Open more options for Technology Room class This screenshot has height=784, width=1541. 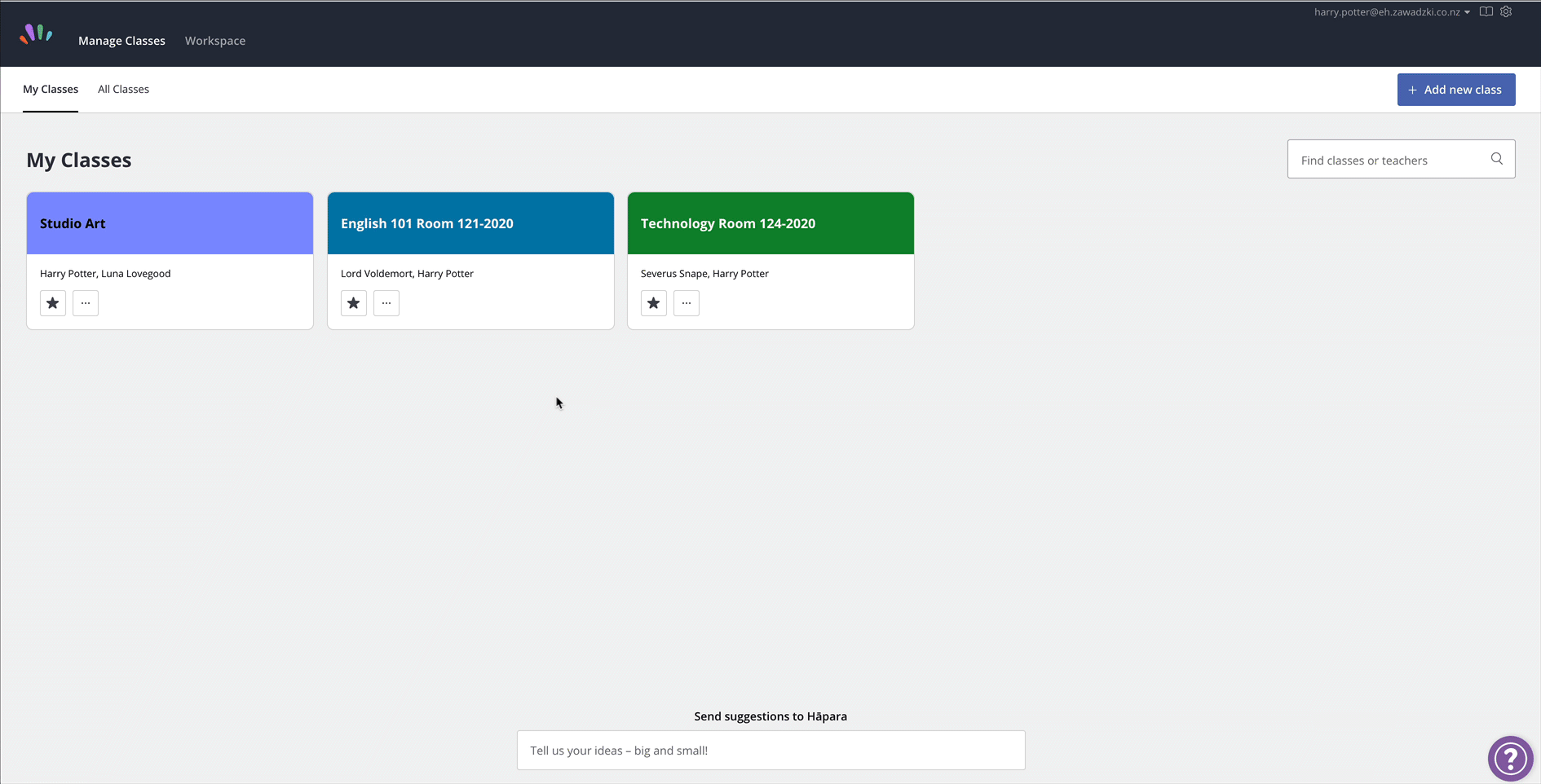click(687, 303)
